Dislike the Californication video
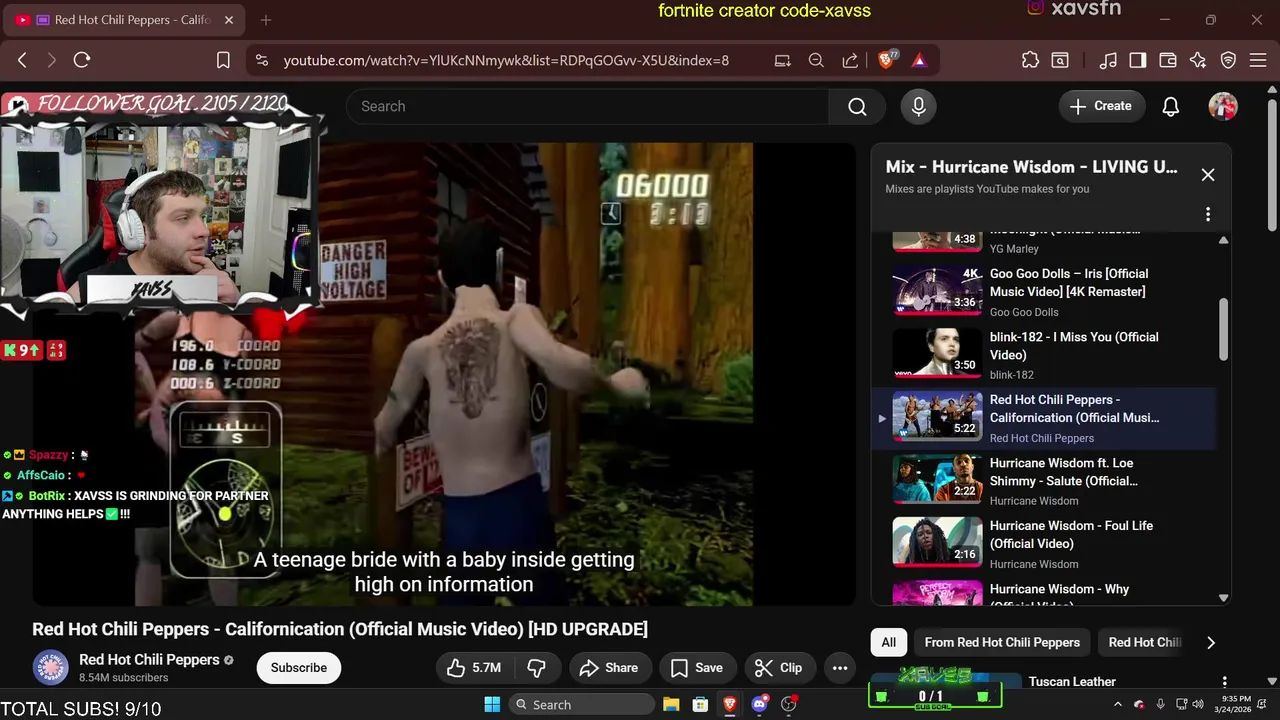This screenshot has height=720, width=1280. (537, 667)
